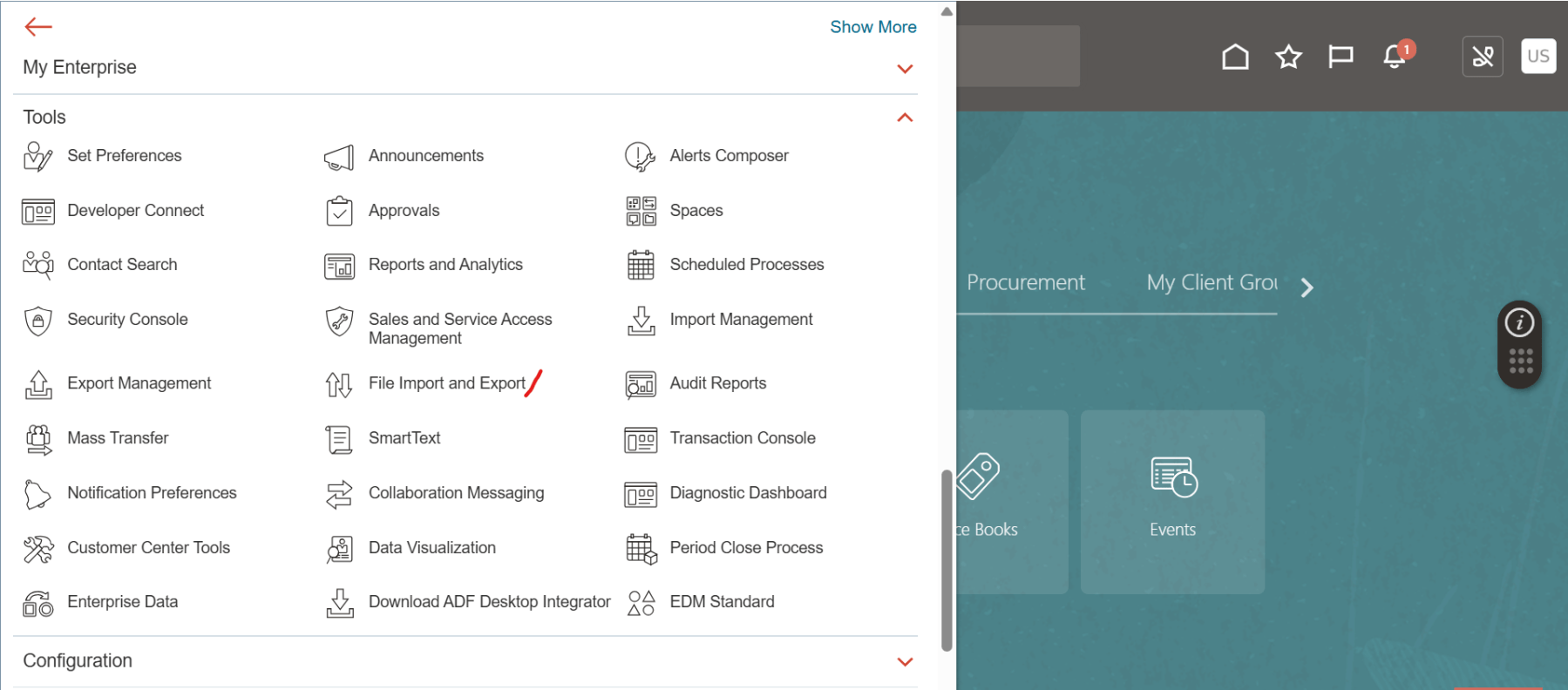Click the Export Management upload icon
The height and width of the screenshot is (690, 1568).
click(x=37, y=384)
